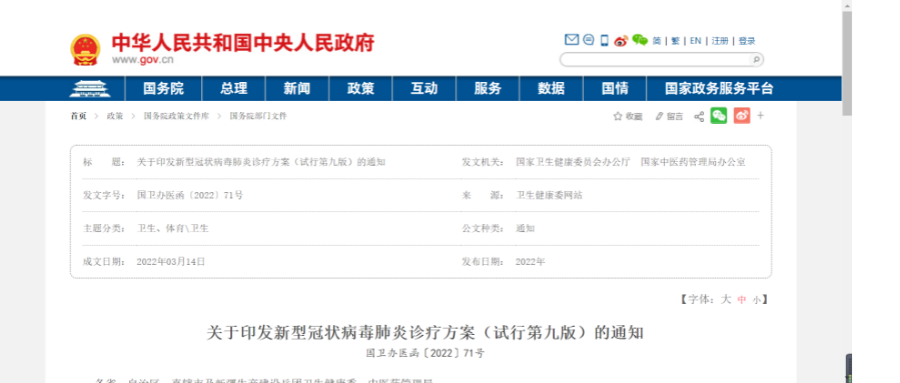Open the 国务院 navigation tab
The height and width of the screenshot is (383, 900).
(x=163, y=88)
